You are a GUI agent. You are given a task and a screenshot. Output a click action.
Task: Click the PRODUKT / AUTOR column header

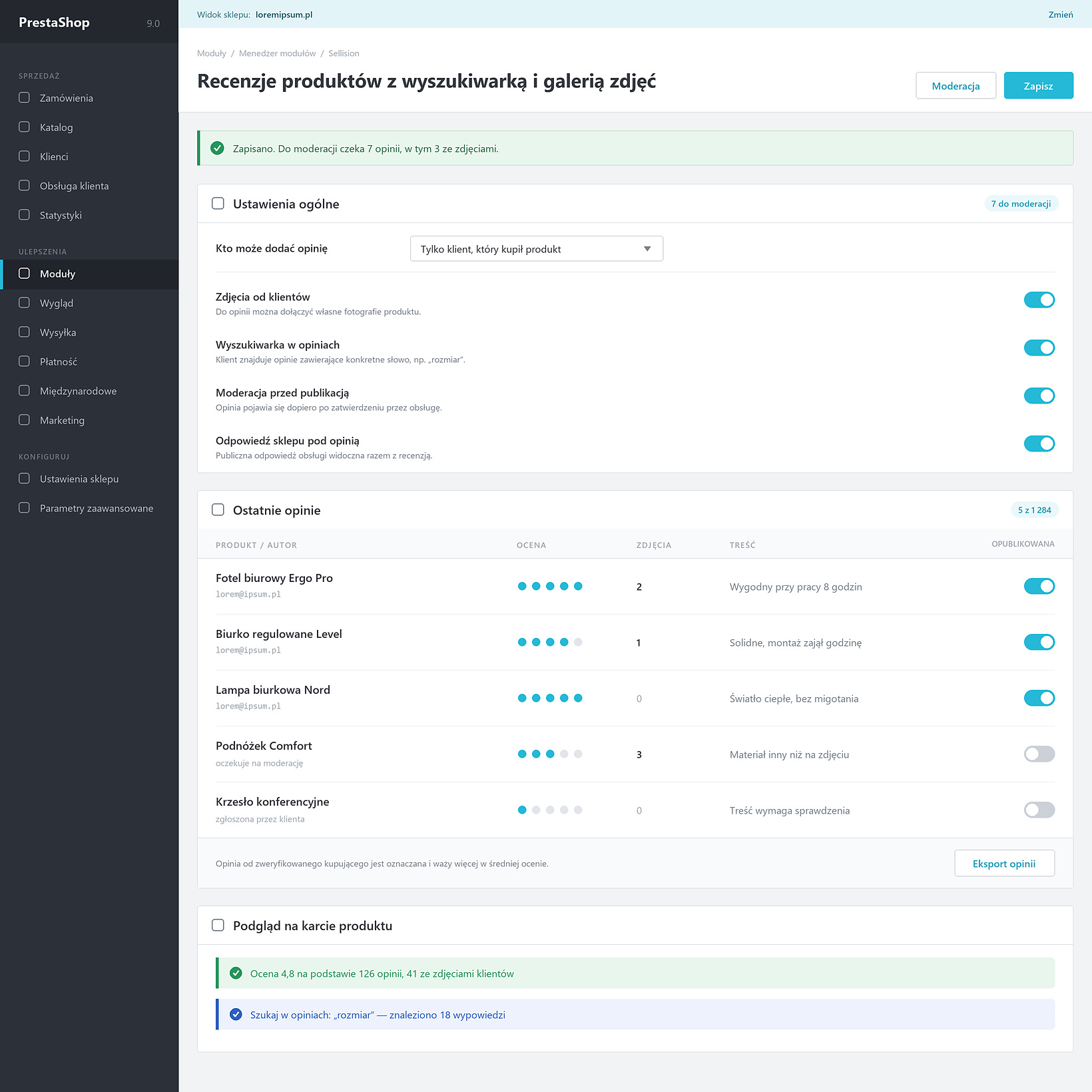[x=256, y=545]
